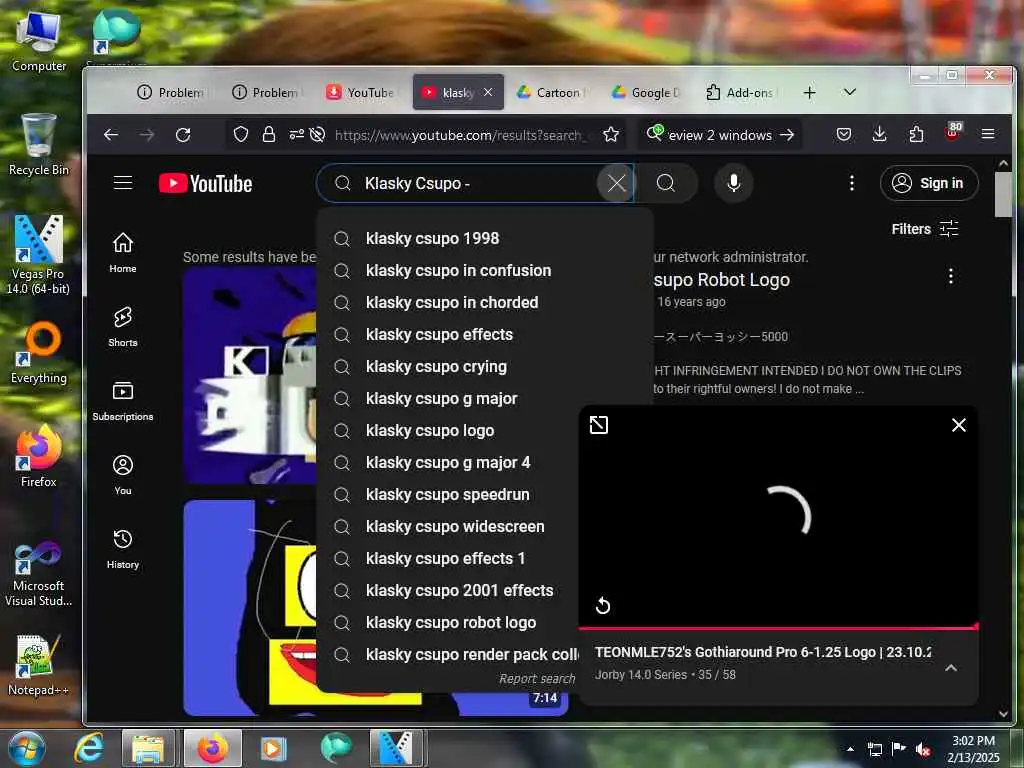The image size is (1024, 768).
Task: Show site security padlock info
Action: [268, 135]
